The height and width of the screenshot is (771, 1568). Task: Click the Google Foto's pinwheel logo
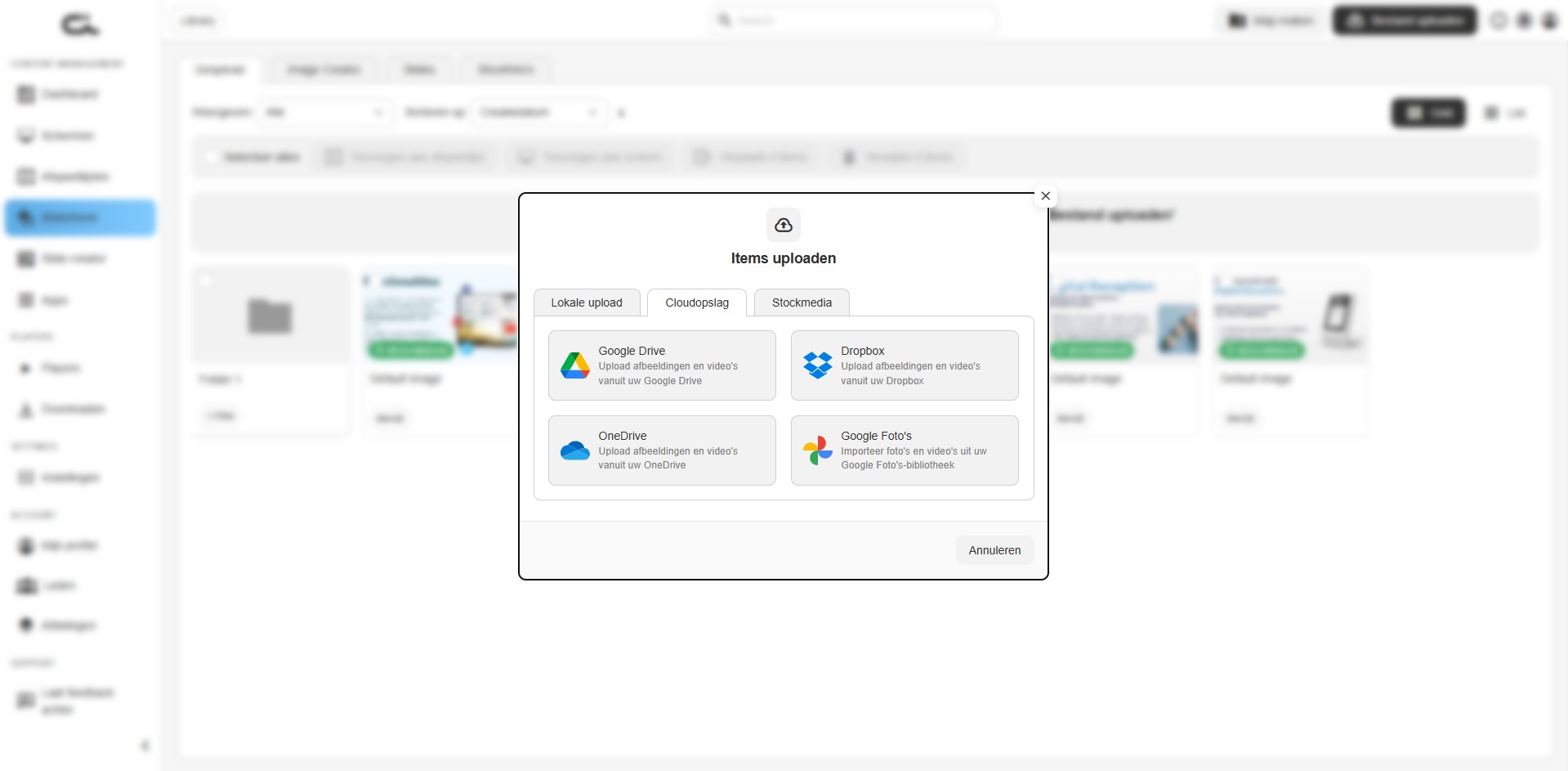click(x=818, y=450)
